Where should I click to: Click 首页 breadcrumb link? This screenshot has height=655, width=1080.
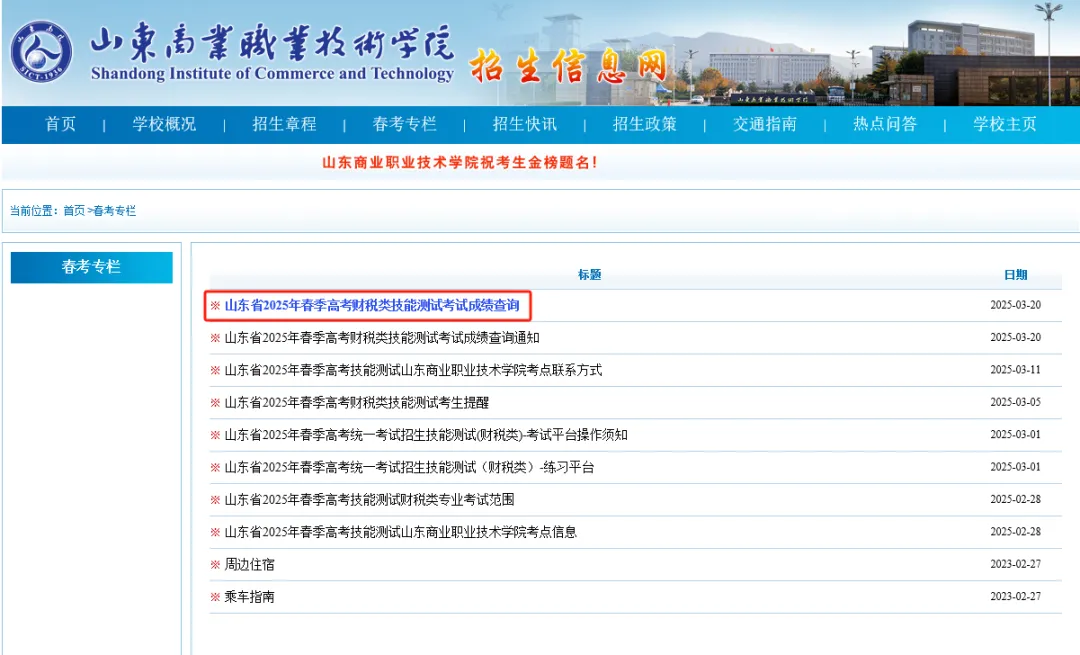click(74, 211)
